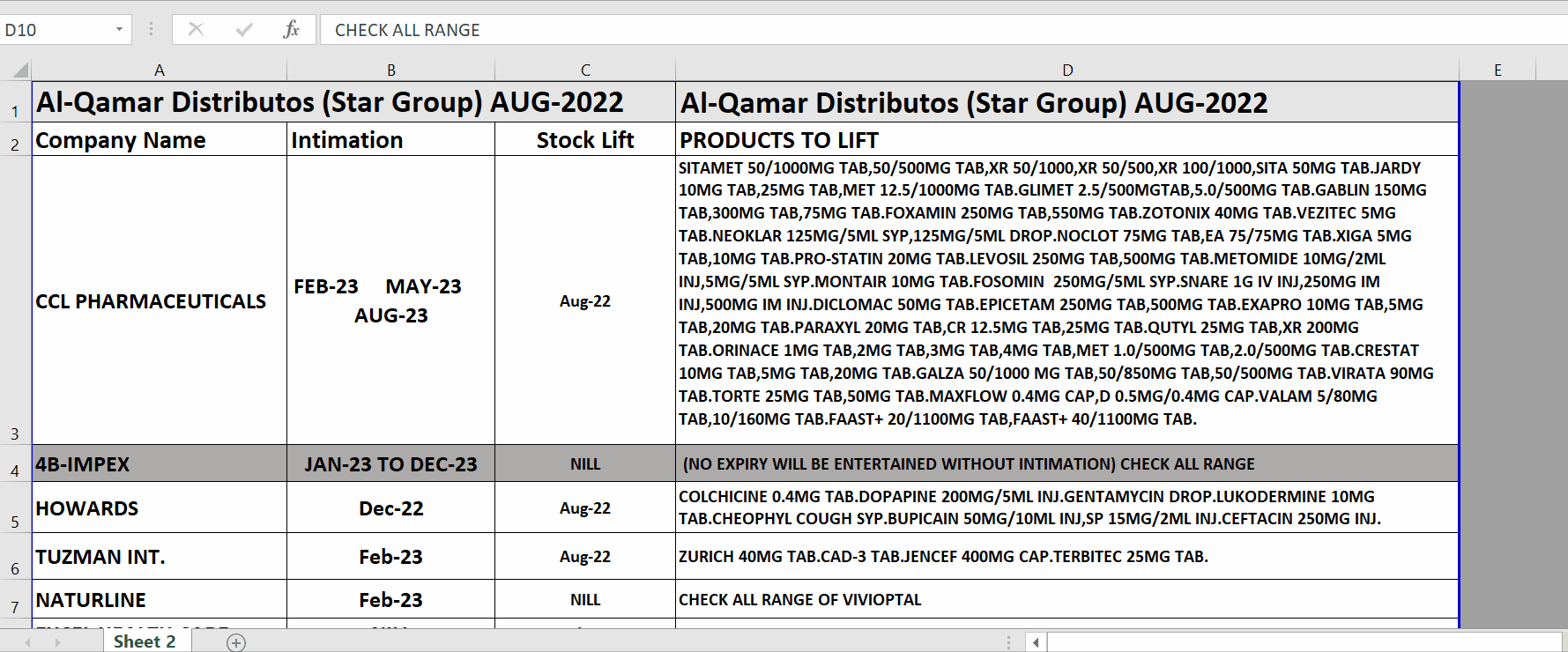Image resolution: width=1568 pixels, height=652 pixels.
Task: Select the Dec-22 cell
Action: (x=391, y=508)
